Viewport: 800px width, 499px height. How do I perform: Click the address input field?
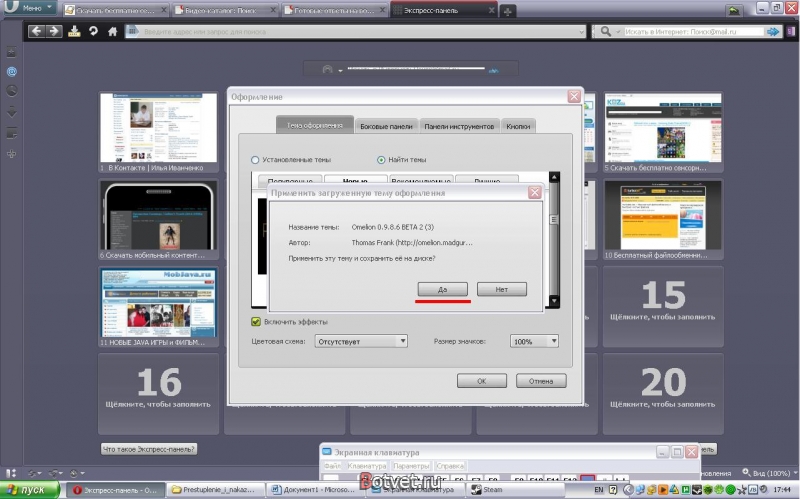point(357,32)
